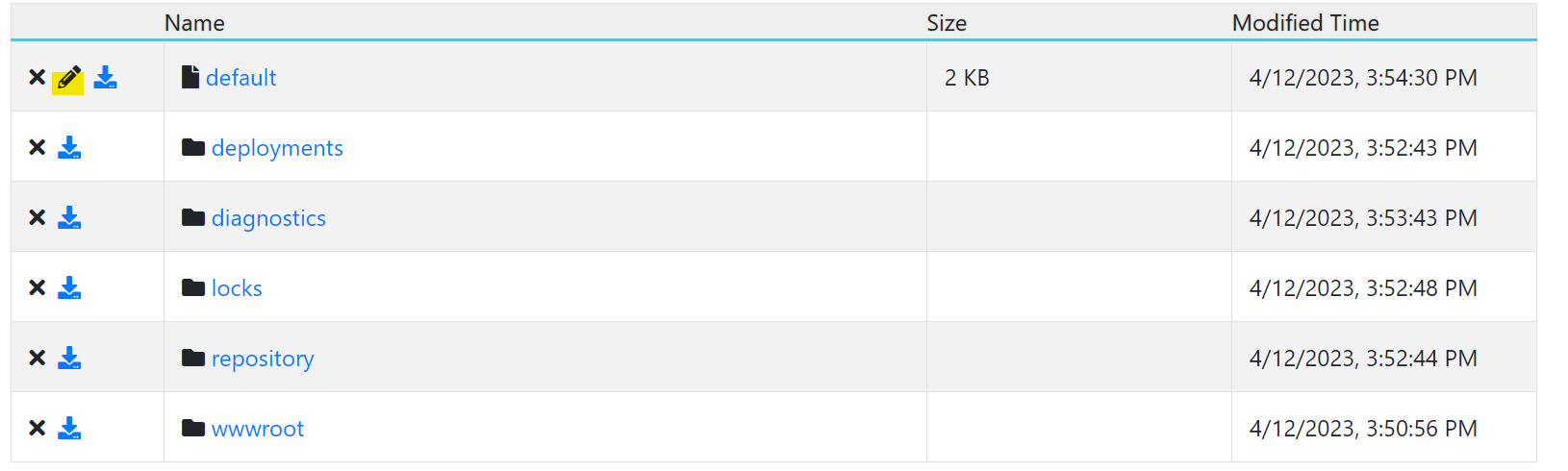Click the Name column header

point(194,23)
